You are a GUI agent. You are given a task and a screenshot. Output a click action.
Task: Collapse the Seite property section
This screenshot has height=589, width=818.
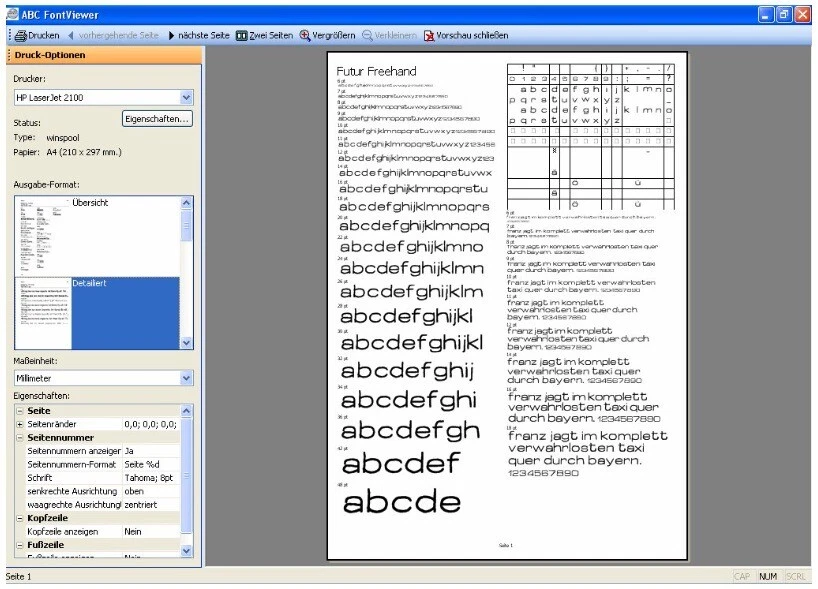[x=18, y=411]
